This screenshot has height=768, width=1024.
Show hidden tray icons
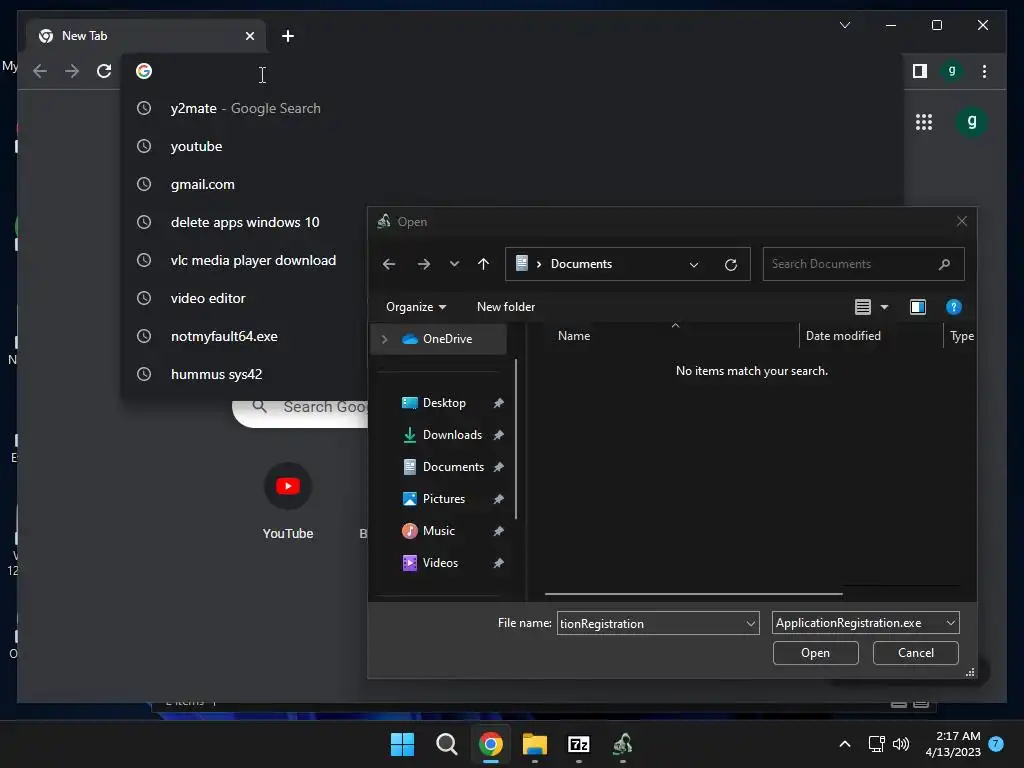pos(844,744)
